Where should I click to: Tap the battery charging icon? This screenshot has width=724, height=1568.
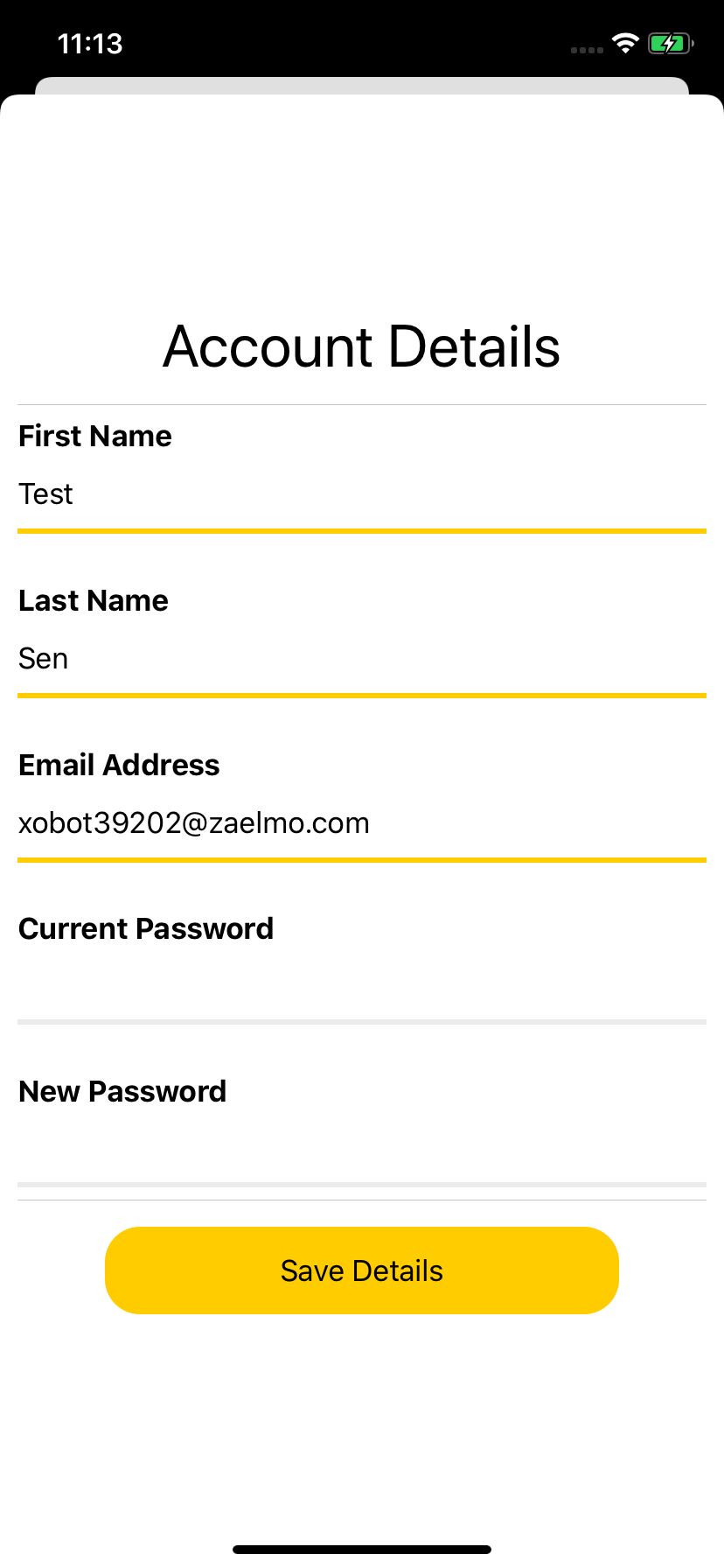pyautogui.click(x=670, y=43)
